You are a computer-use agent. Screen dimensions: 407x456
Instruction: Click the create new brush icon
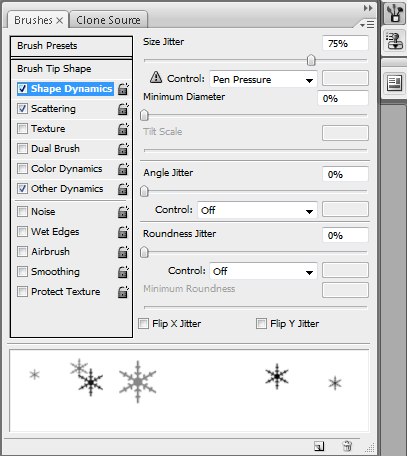click(x=319, y=446)
